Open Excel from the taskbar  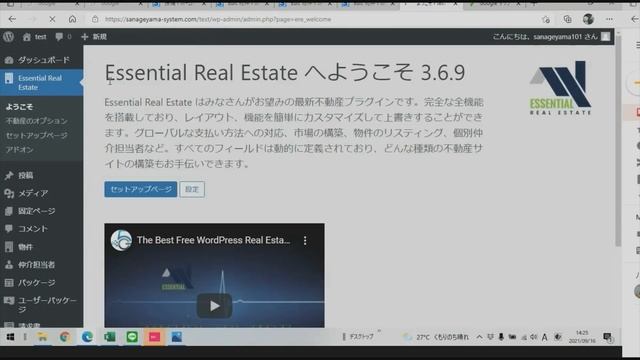click(109, 337)
